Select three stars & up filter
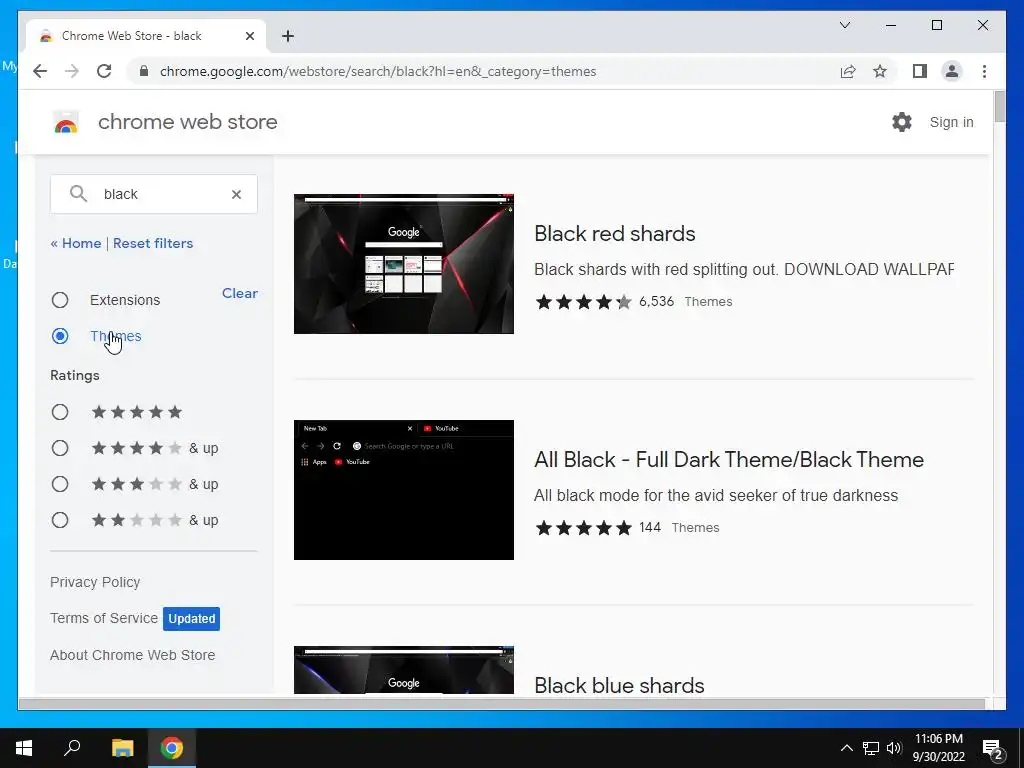 click(x=60, y=484)
